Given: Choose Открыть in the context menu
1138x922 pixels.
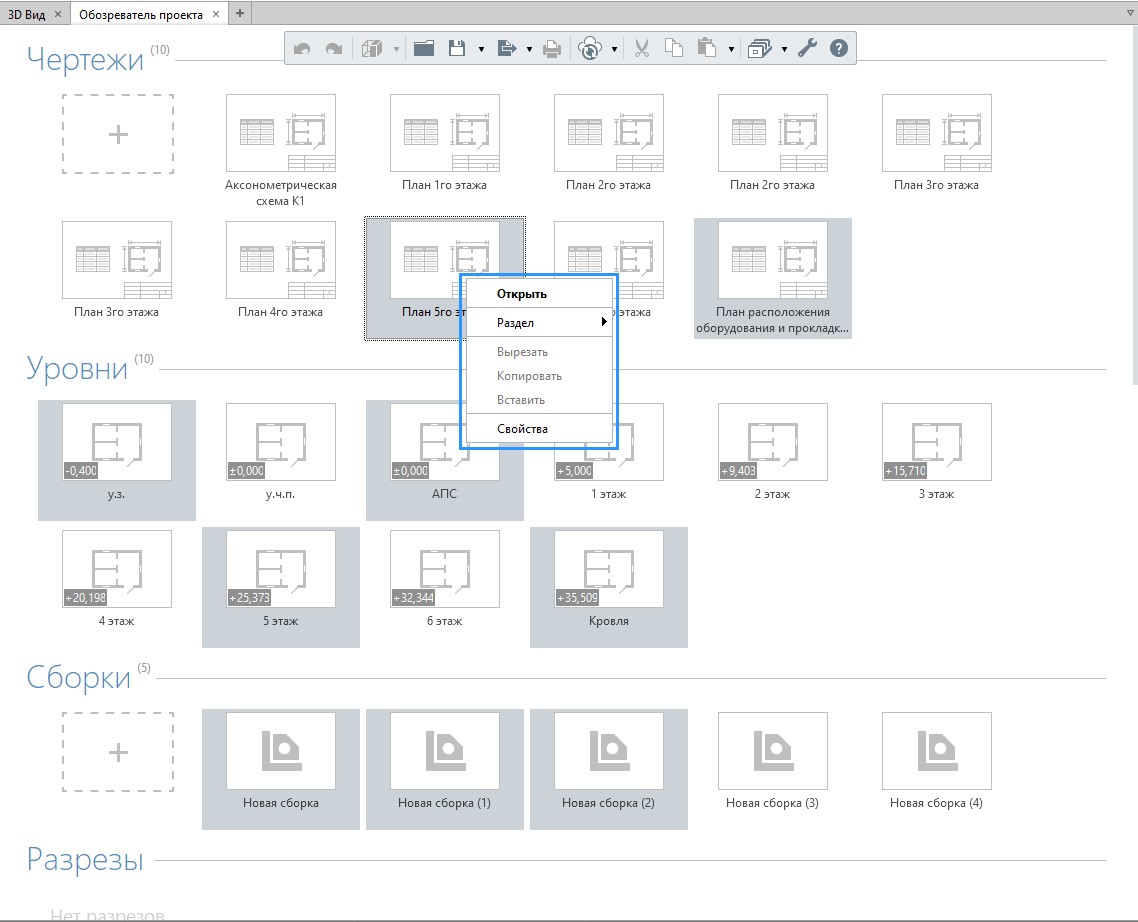Looking at the screenshot, I should coord(521,294).
